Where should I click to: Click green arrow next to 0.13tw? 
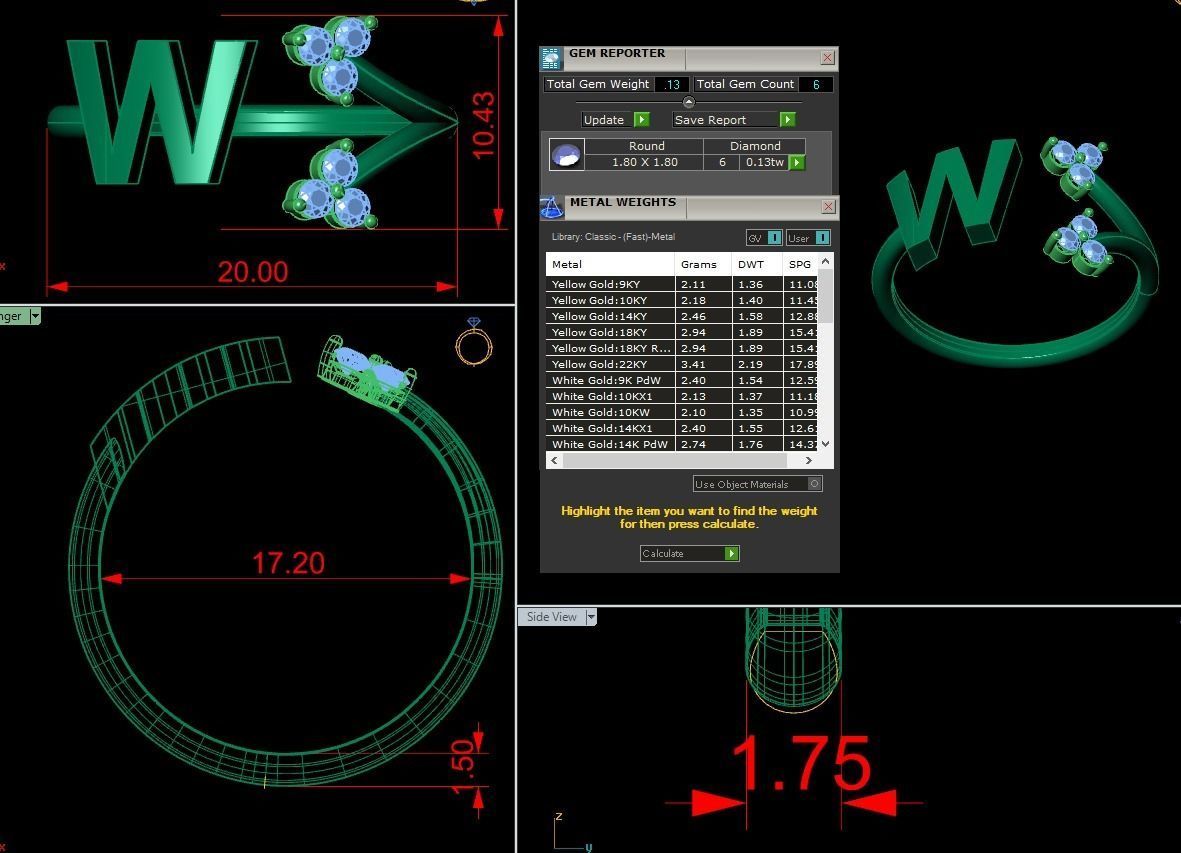click(797, 162)
